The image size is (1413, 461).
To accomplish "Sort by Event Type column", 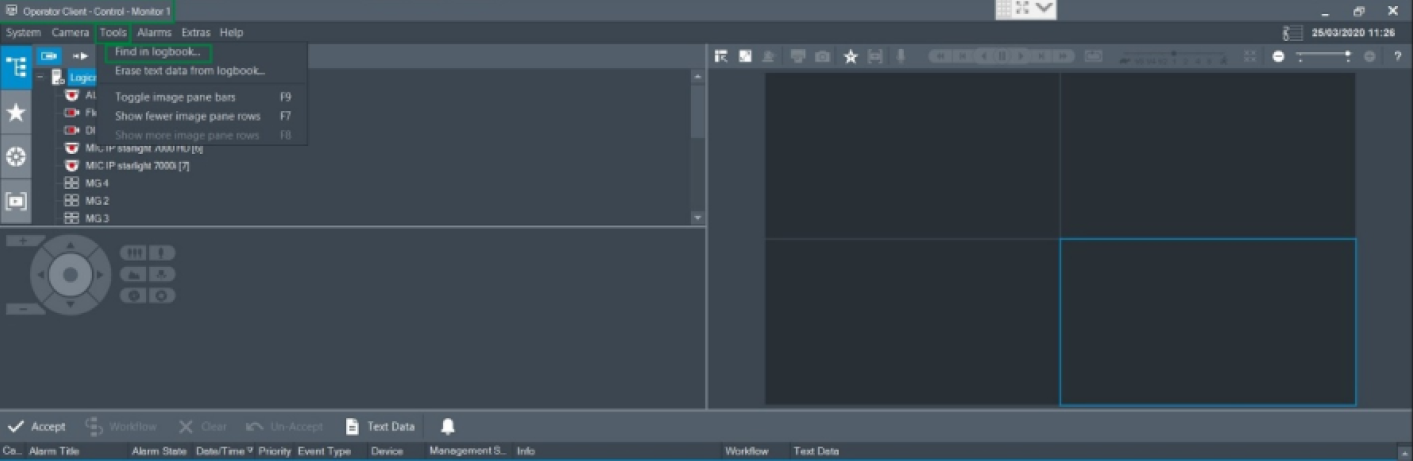I will (x=324, y=451).
